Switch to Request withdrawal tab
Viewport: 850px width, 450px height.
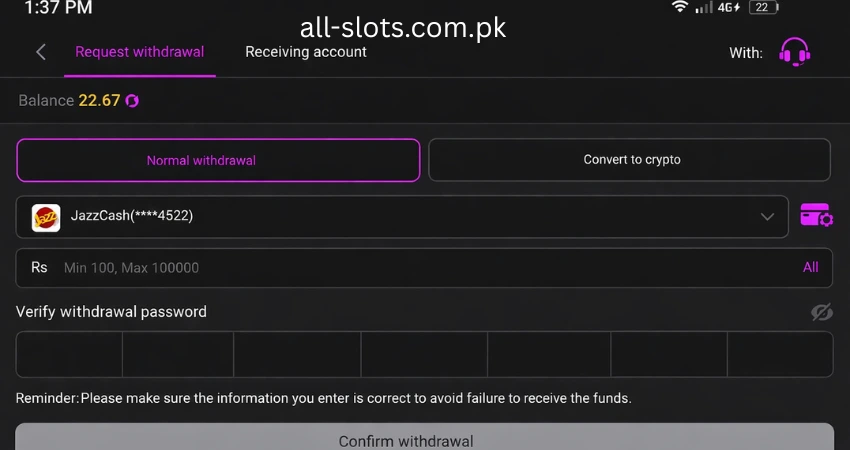tap(139, 52)
